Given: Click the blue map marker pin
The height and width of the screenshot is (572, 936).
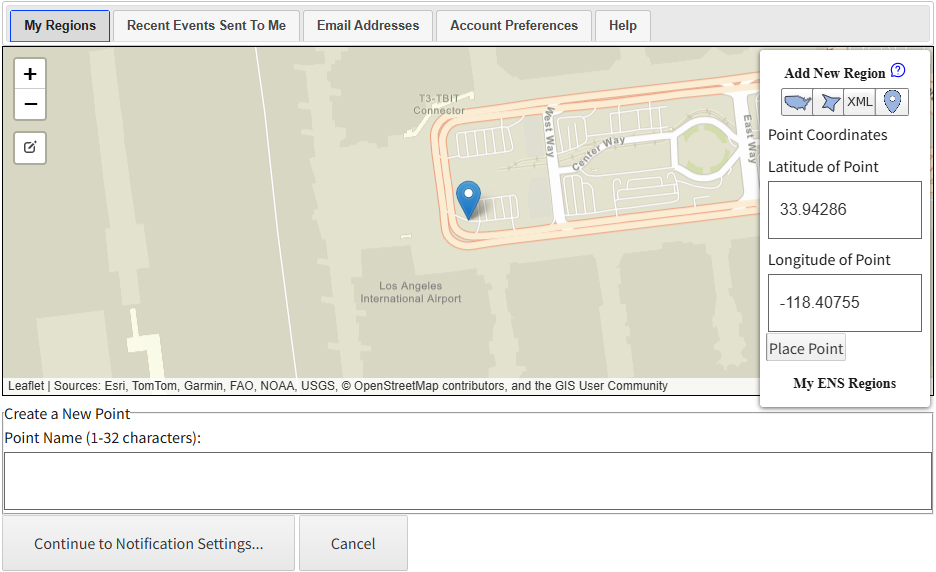Looking at the screenshot, I should coord(469,200).
